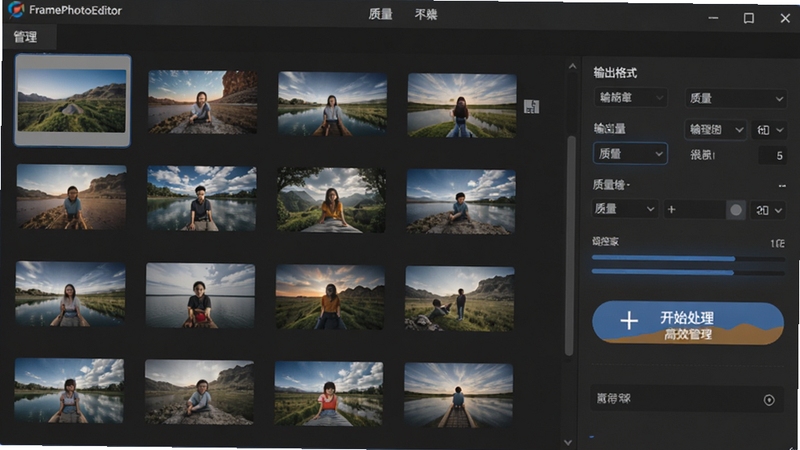Image resolution: width=800 pixels, height=450 pixels.
Task: Adjust the lower blue slider bar
Action: pyautogui.click(x=688, y=272)
